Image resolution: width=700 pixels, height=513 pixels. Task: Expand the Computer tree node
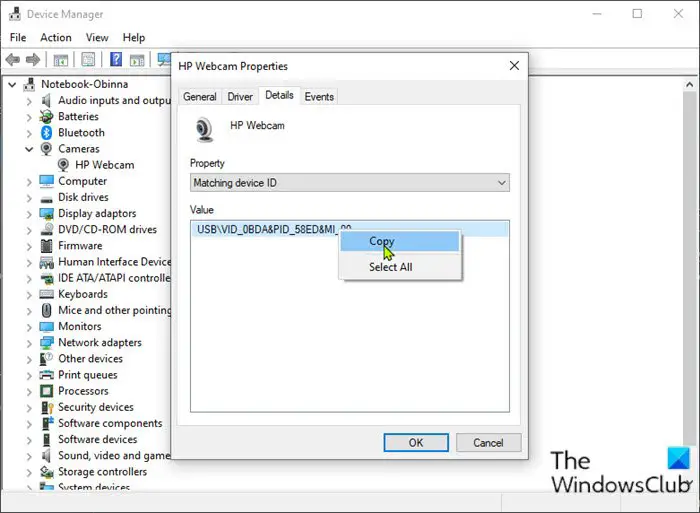[29, 182]
